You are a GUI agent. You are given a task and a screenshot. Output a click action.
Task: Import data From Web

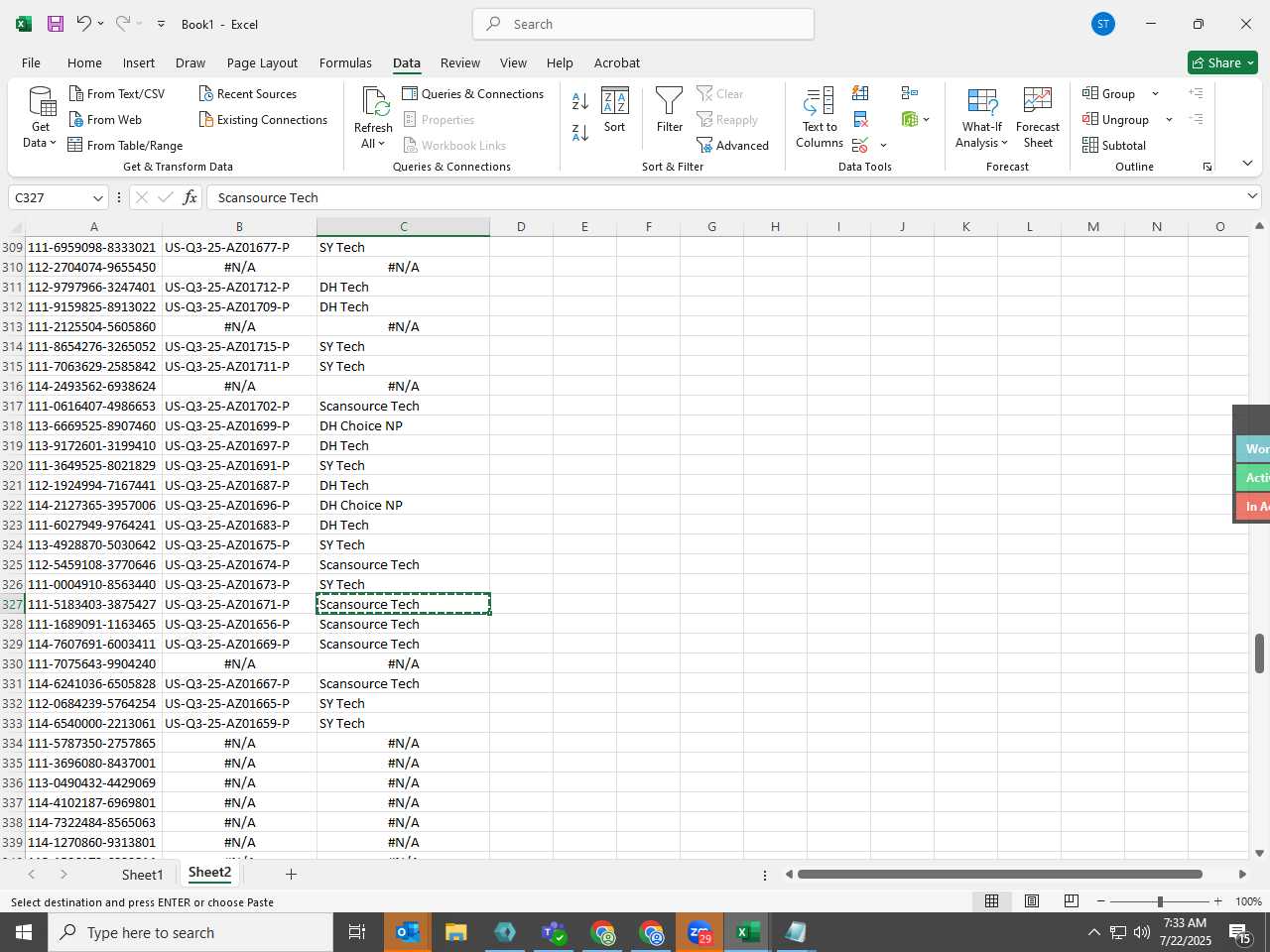(x=105, y=119)
